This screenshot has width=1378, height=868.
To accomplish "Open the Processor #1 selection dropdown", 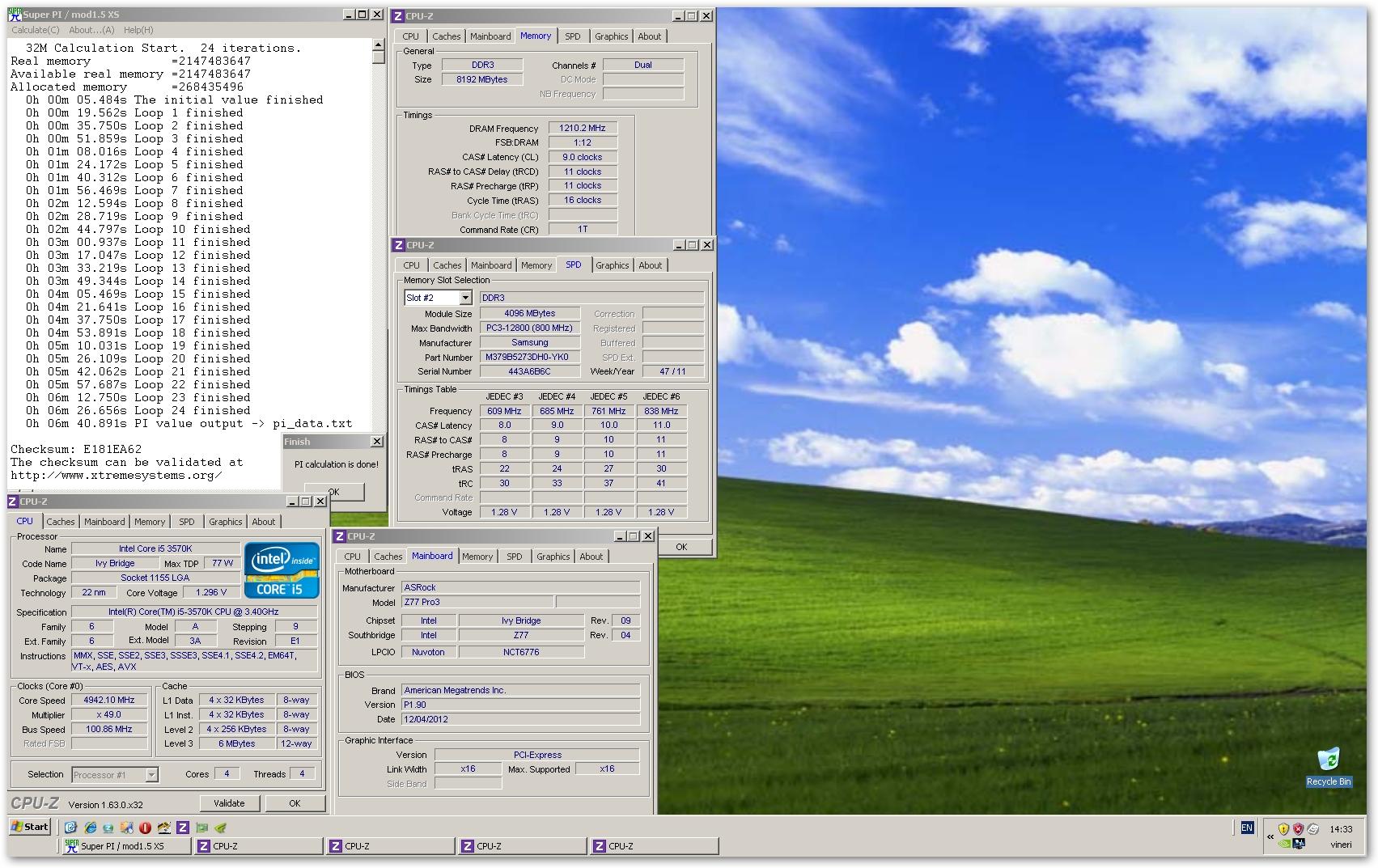I will tap(151, 775).
